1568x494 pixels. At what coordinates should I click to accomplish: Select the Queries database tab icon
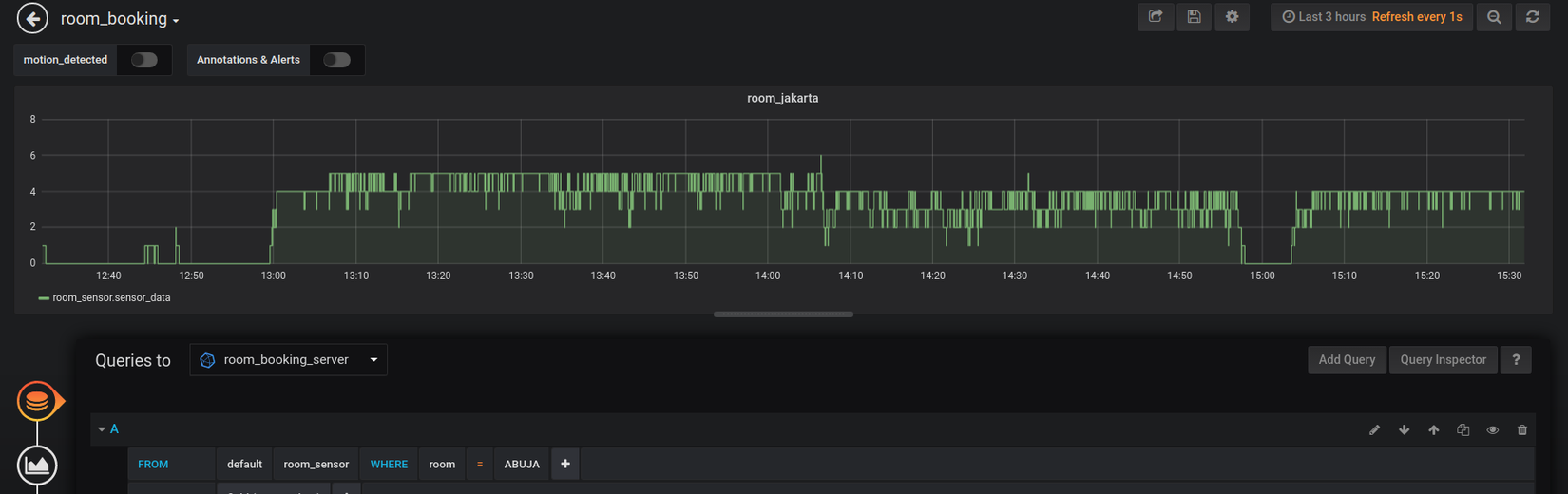click(x=37, y=401)
